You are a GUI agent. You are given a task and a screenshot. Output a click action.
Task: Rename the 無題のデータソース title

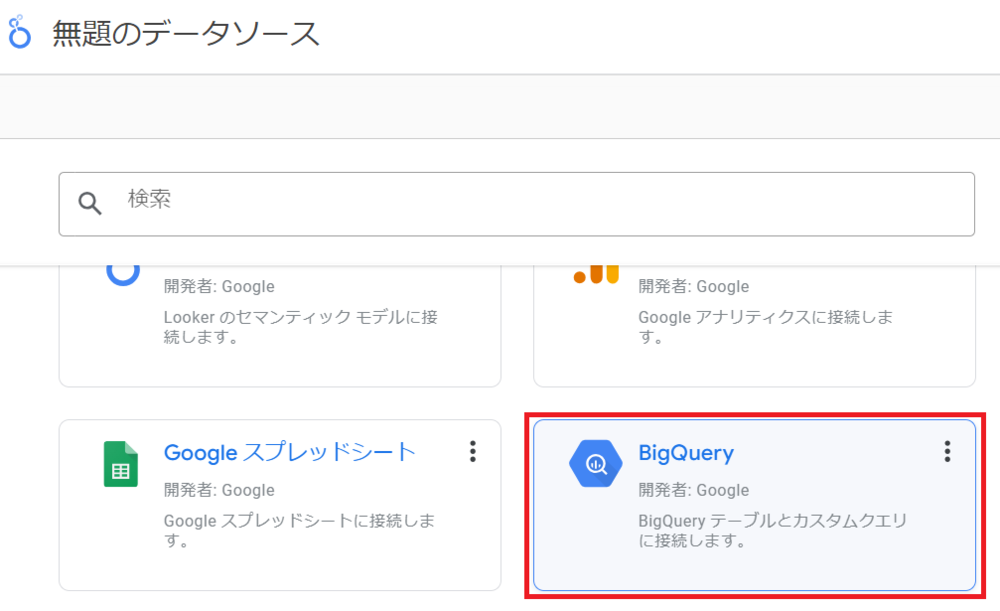pos(186,34)
